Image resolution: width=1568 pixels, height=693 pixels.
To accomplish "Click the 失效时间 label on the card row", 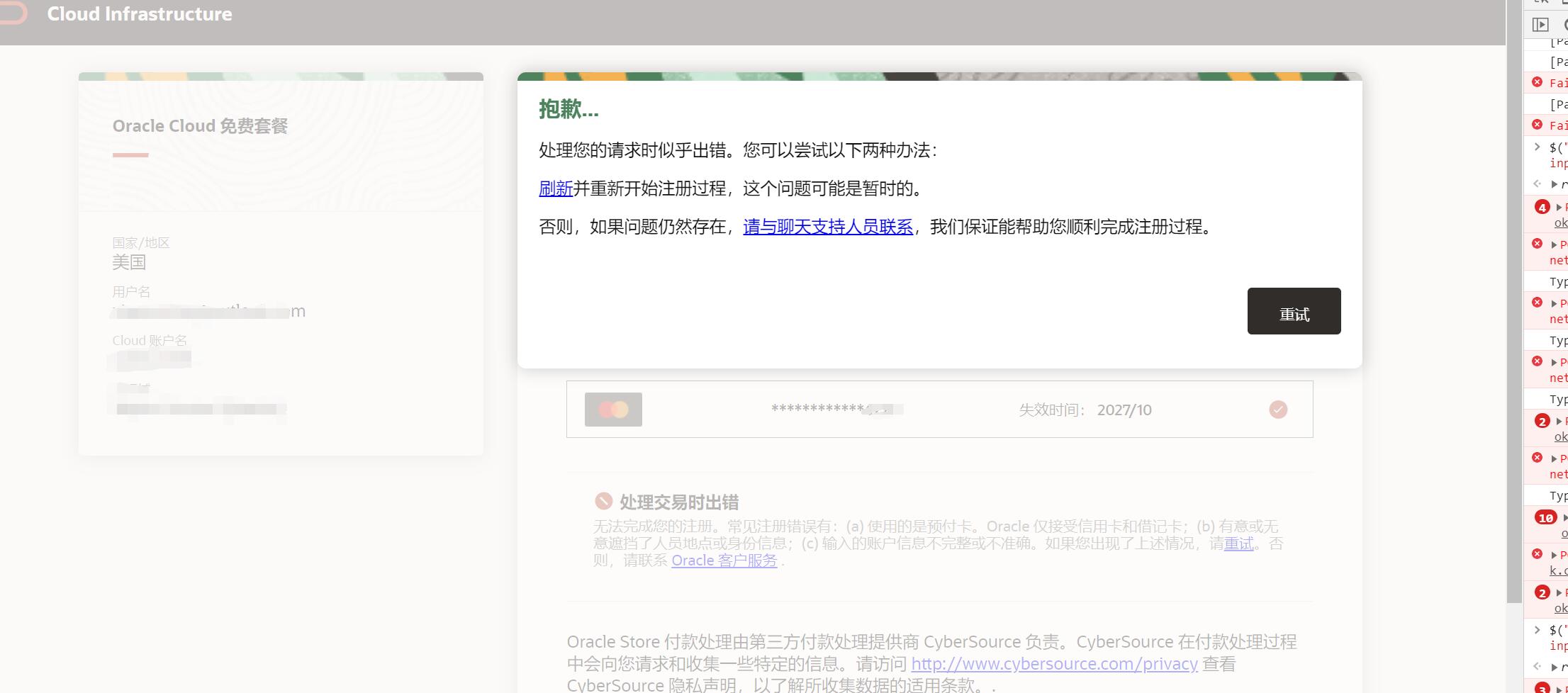I will (1052, 410).
